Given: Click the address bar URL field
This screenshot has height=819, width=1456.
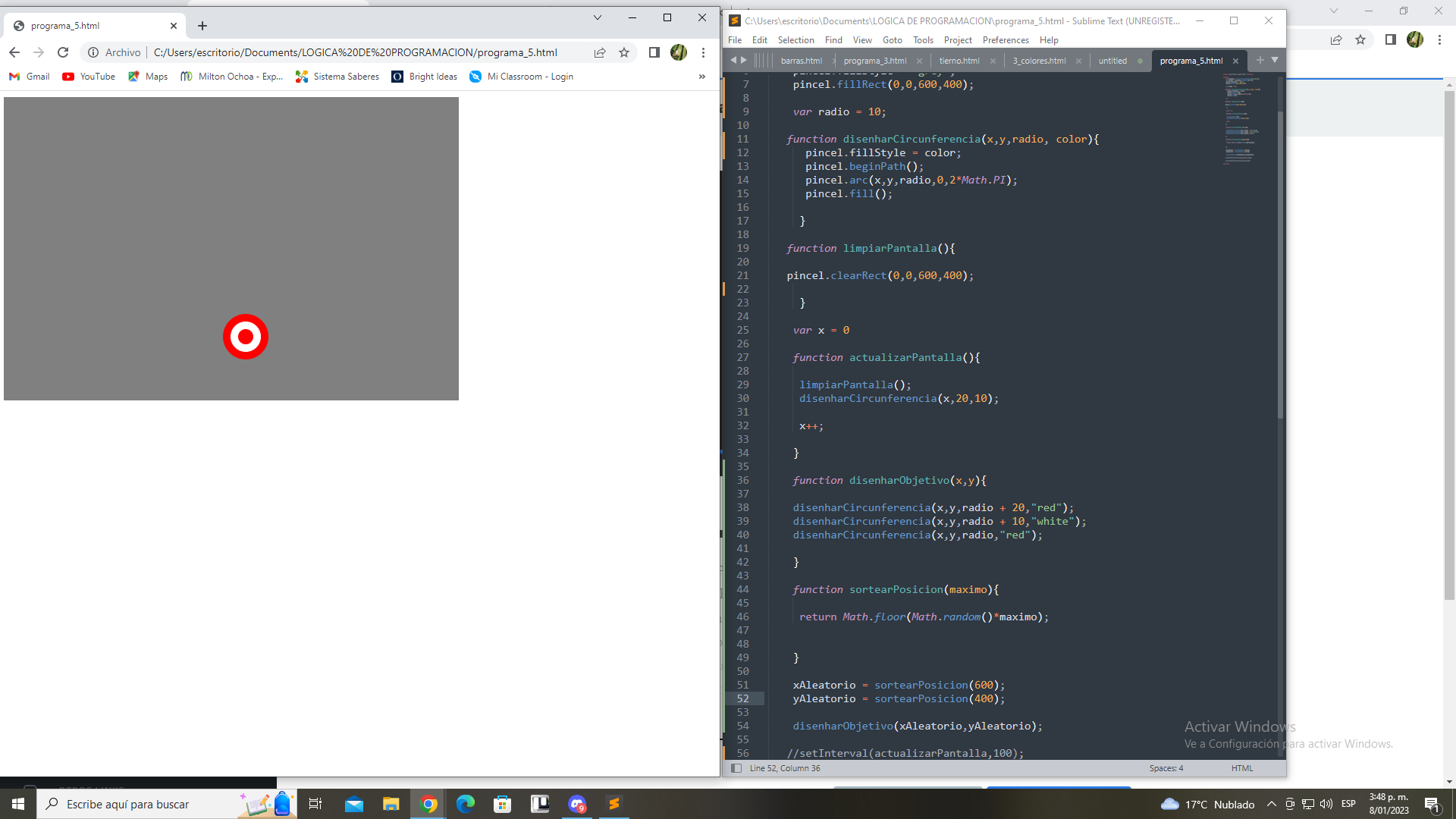Looking at the screenshot, I should pyautogui.click(x=355, y=52).
